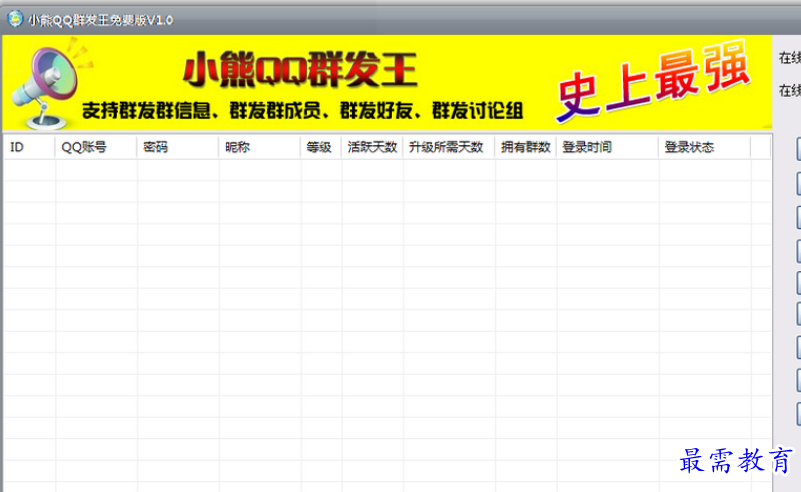Click the 活跃天数 column header
This screenshot has height=492, width=801.
click(x=372, y=148)
